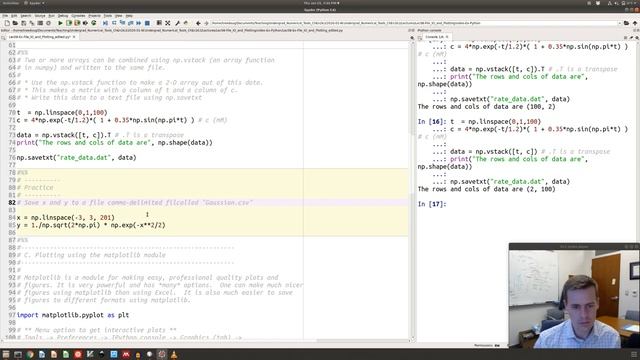Open the File menu
640x360 pixels.
click(5, 16)
